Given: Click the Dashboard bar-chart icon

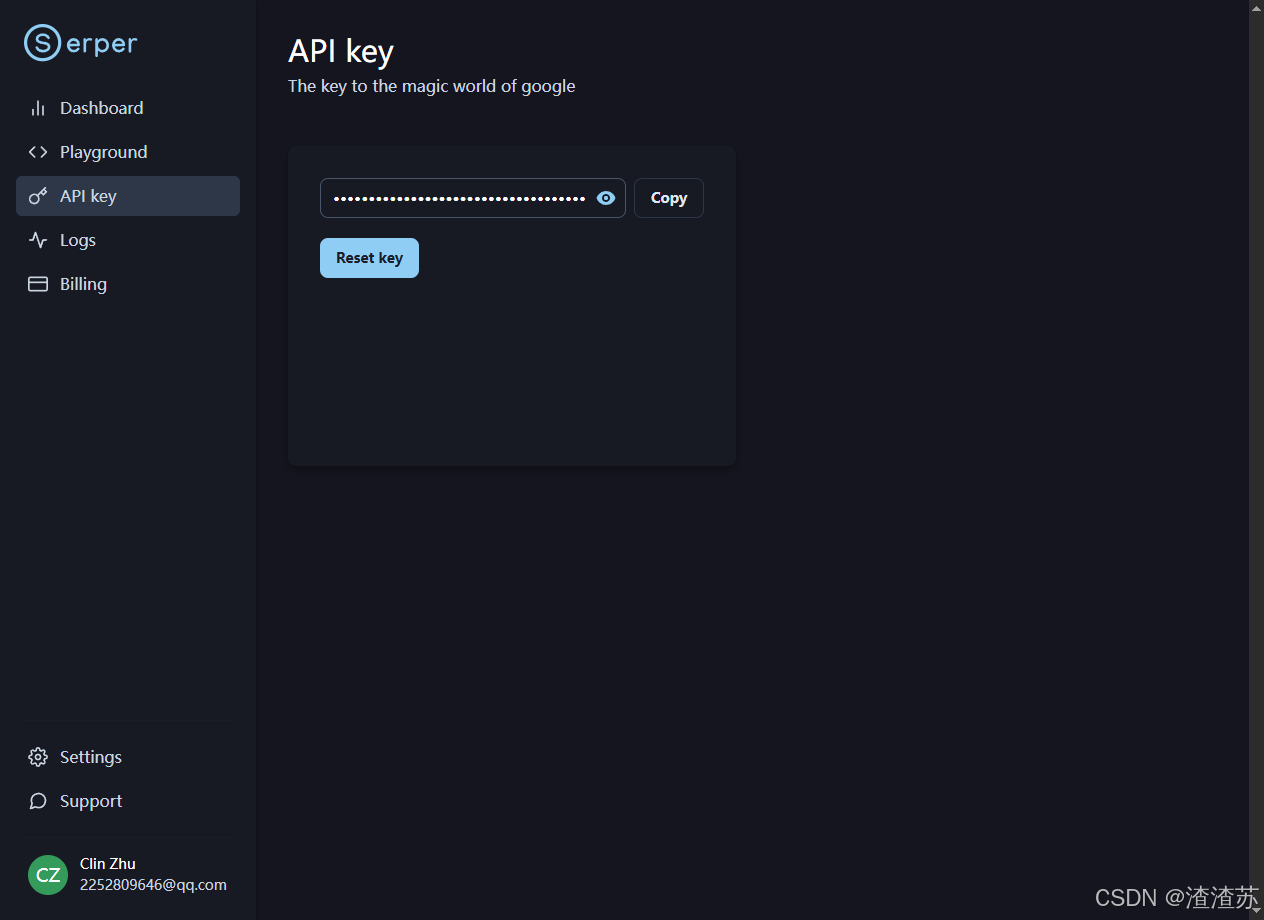Looking at the screenshot, I should 38,108.
